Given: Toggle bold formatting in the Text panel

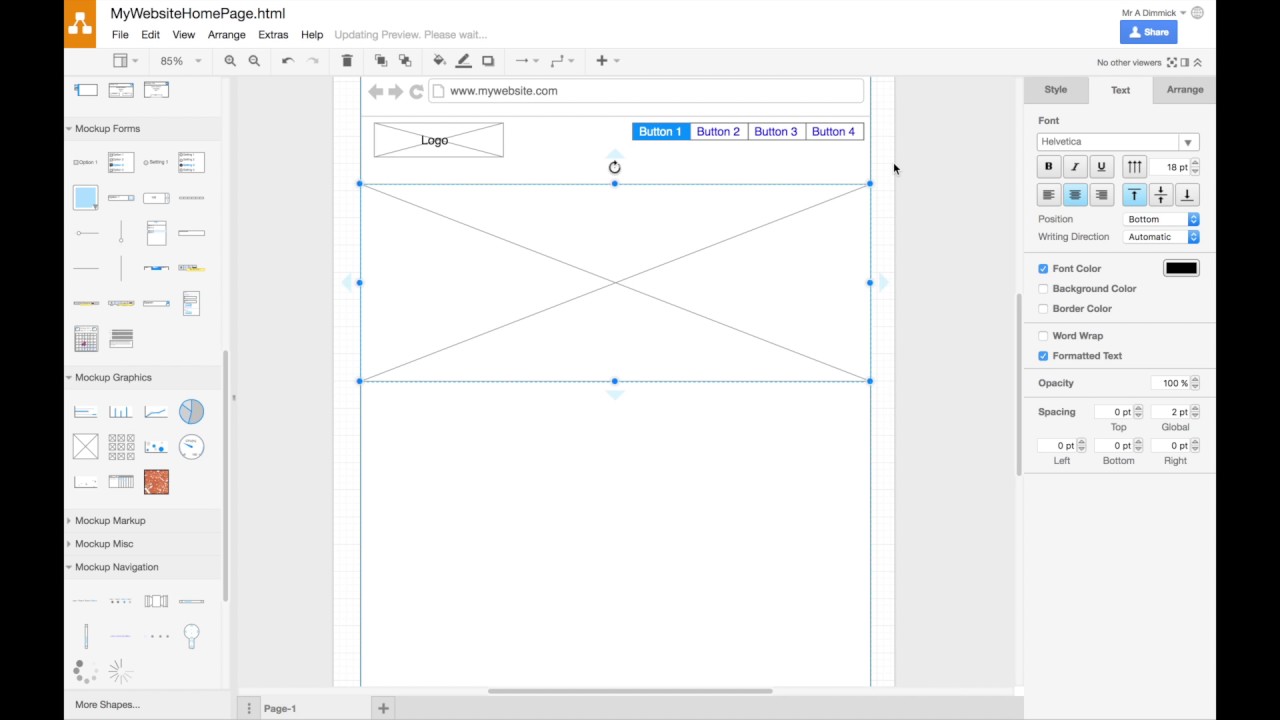Looking at the screenshot, I should pos(1048,166).
